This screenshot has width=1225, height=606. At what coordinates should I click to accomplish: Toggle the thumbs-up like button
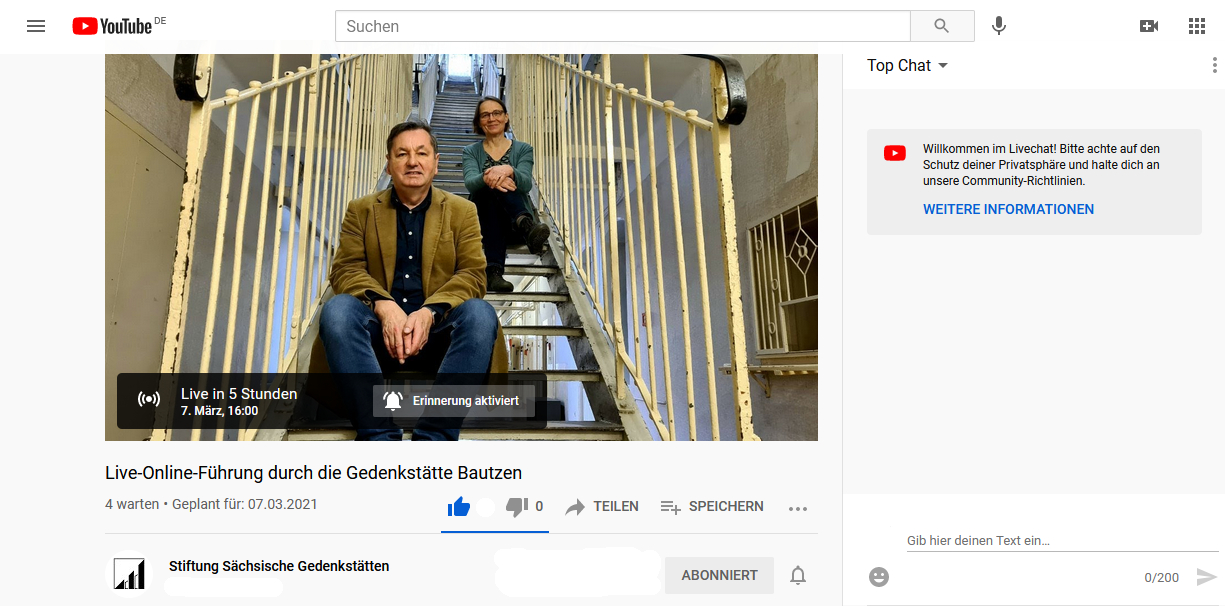coord(459,507)
